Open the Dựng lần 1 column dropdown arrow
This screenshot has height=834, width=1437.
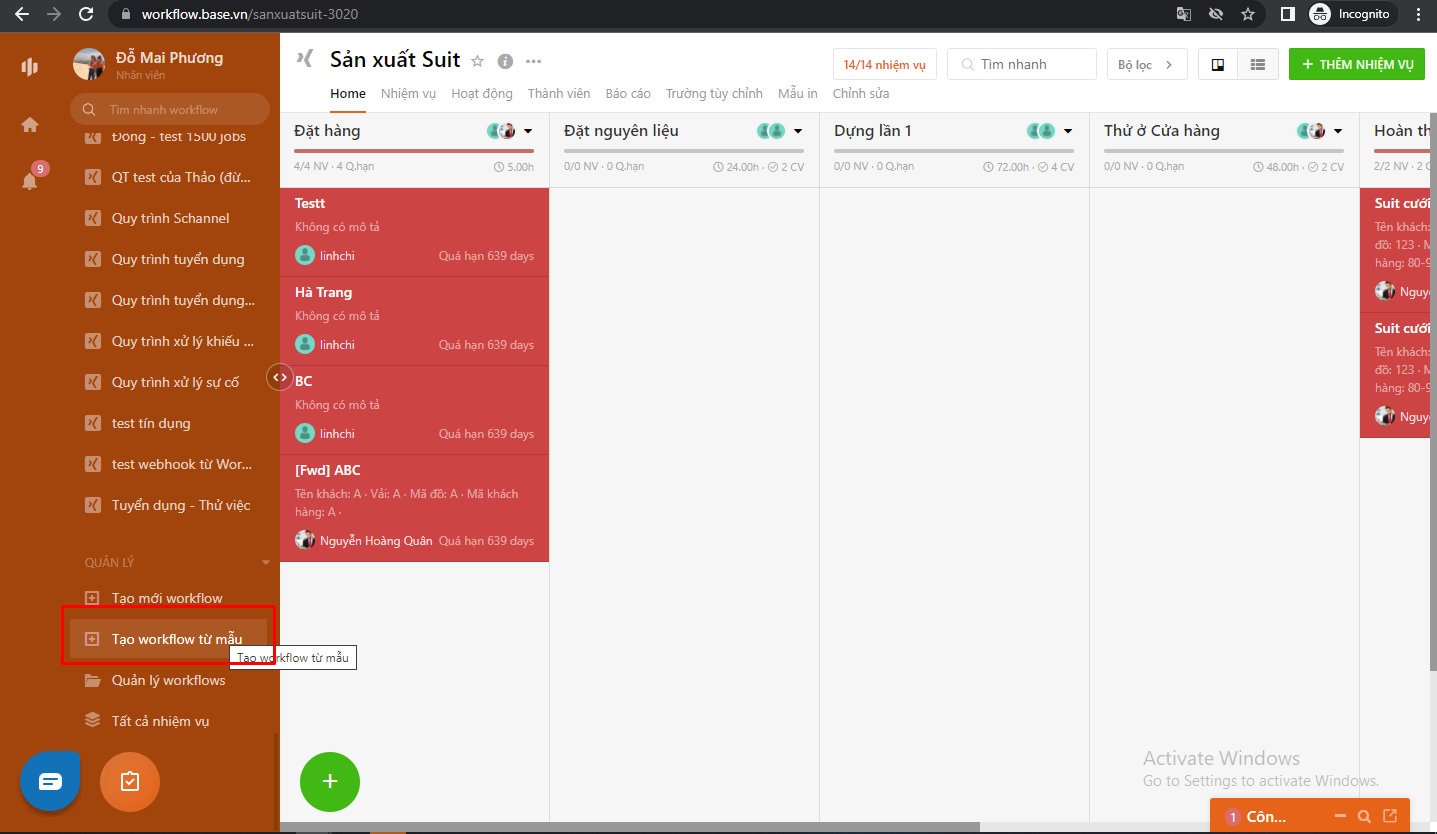(x=1068, y=130)
